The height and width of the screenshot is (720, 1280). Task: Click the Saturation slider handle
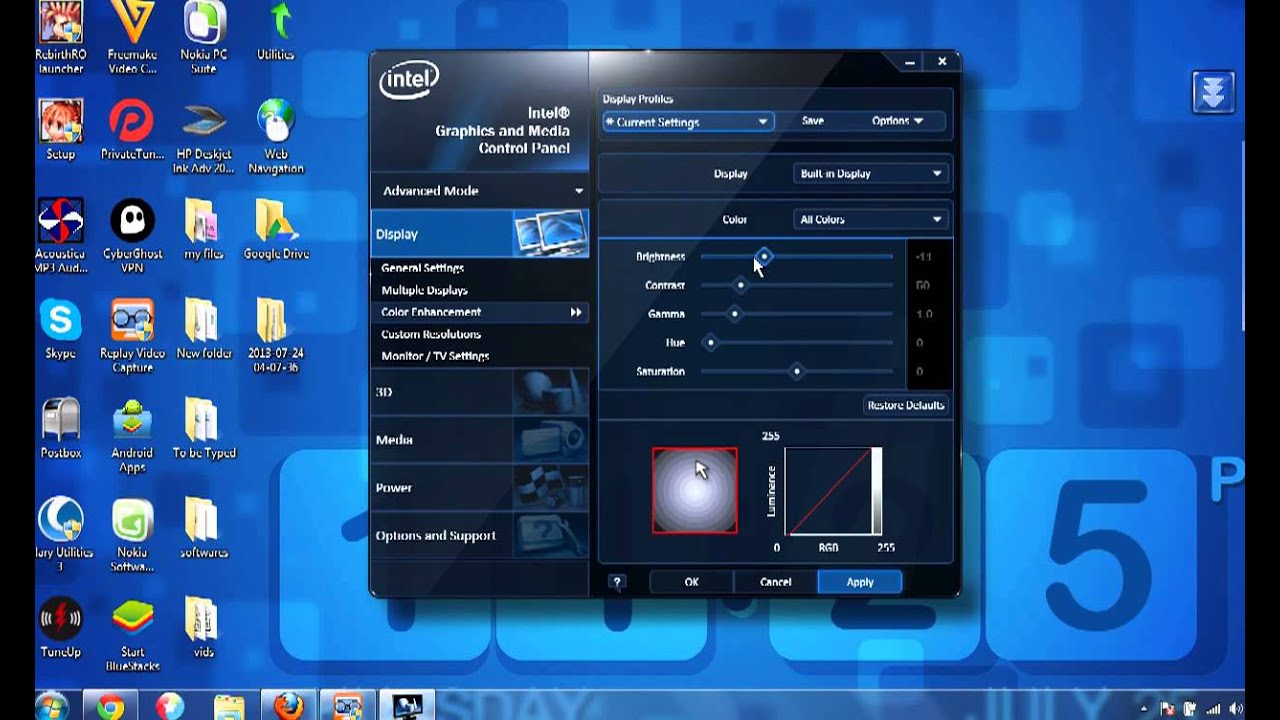[797, 372]
